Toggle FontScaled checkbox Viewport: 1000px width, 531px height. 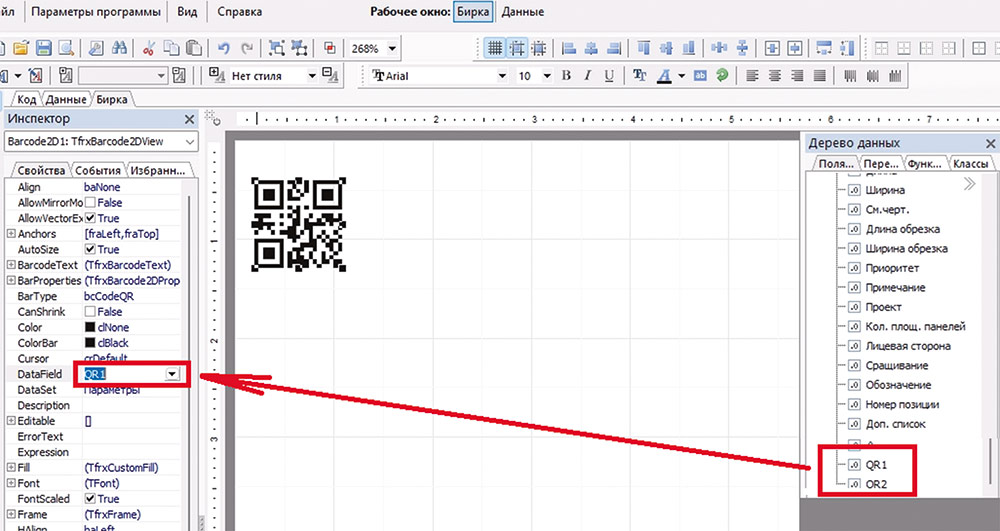91,499
